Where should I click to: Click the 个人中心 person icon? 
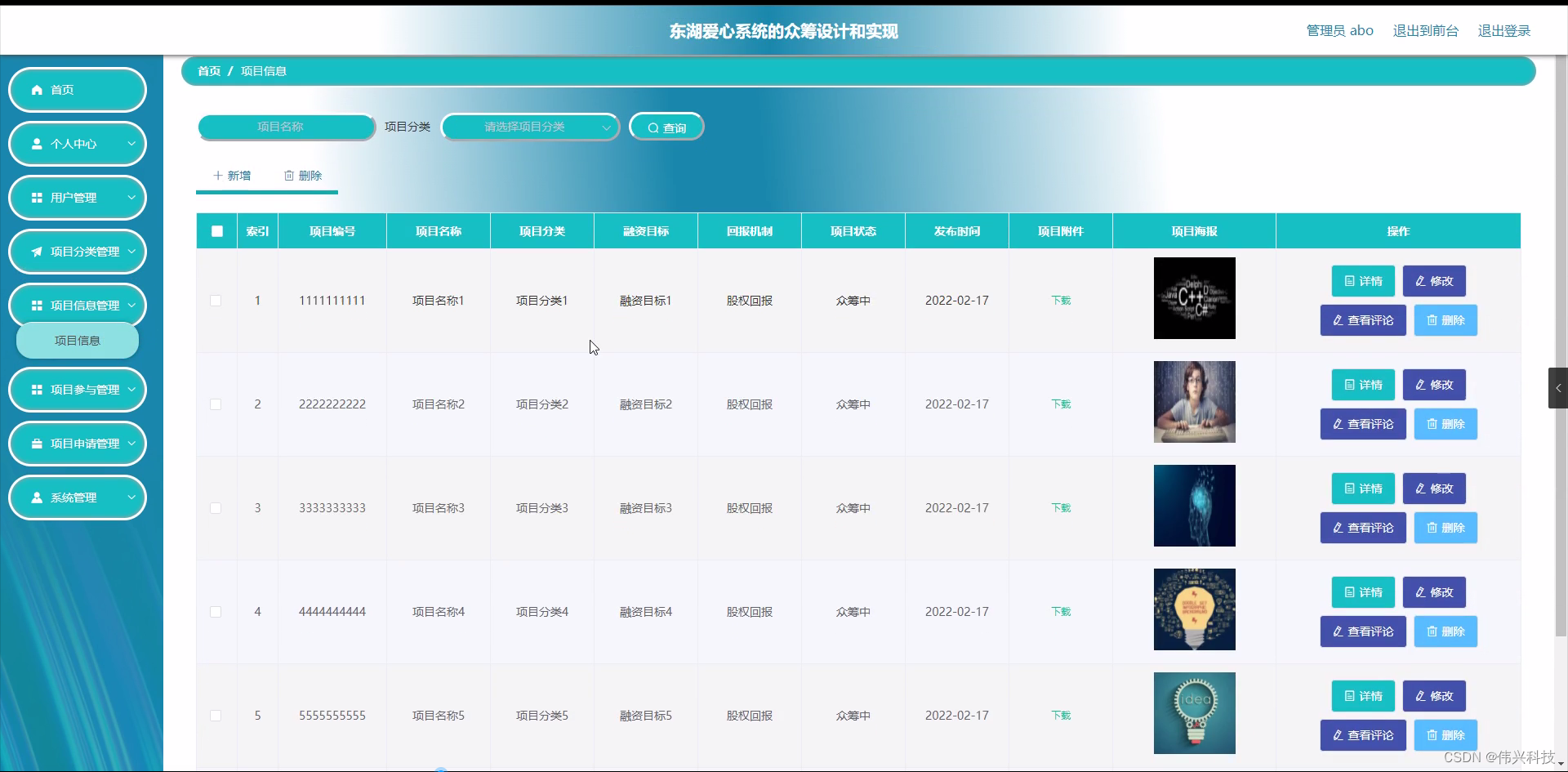[x=36, y=144]
